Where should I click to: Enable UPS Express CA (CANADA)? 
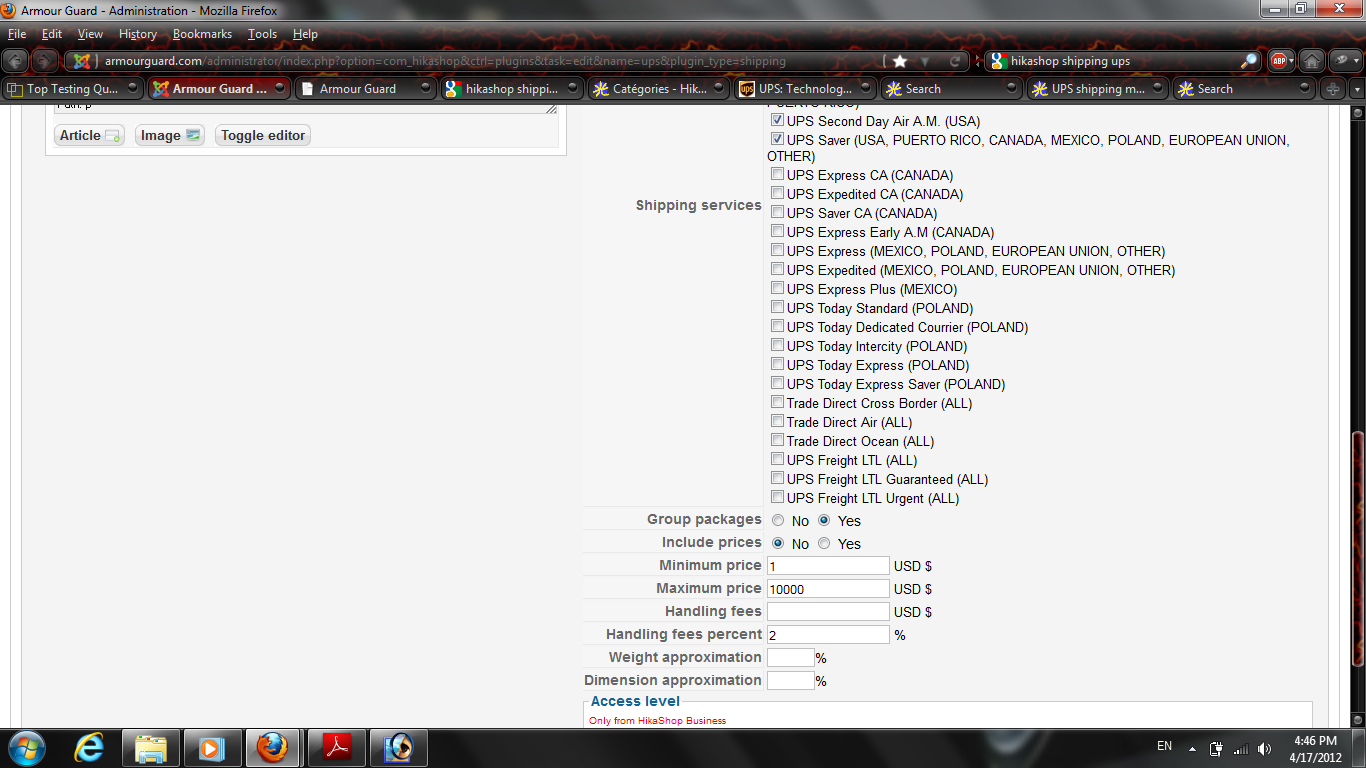click(x=777, y=175)
